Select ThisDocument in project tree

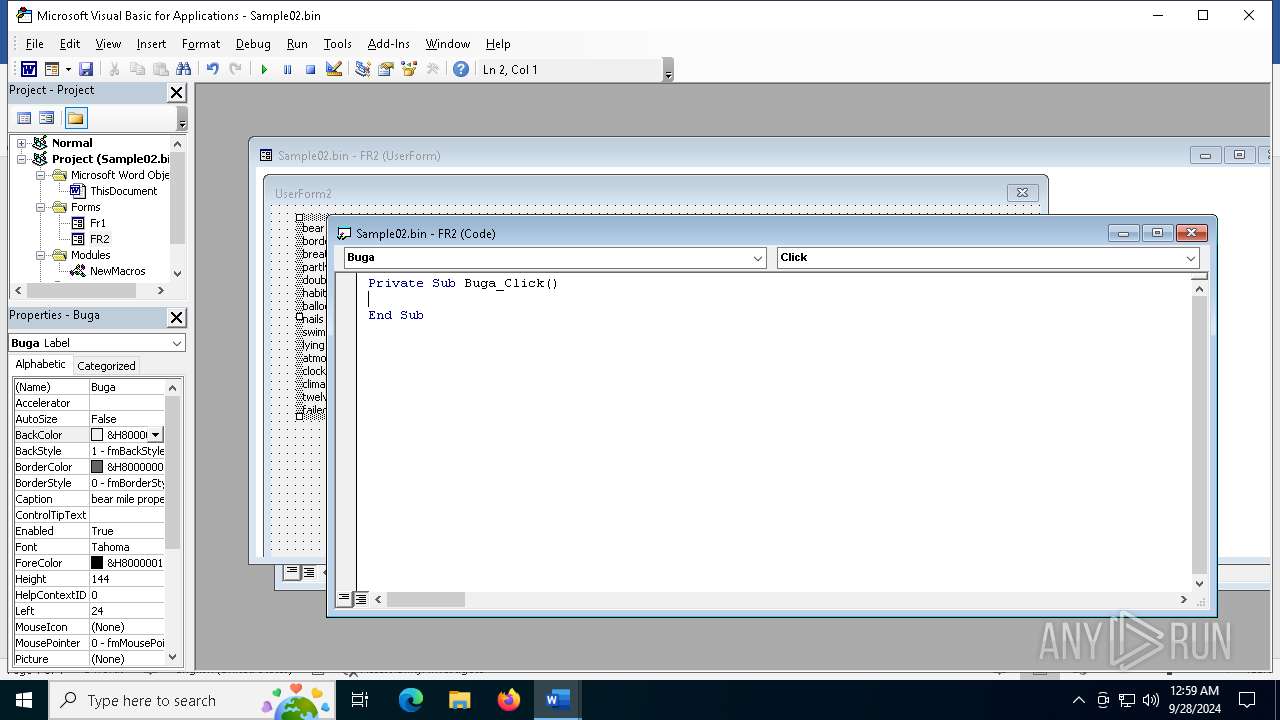(123, 191)
